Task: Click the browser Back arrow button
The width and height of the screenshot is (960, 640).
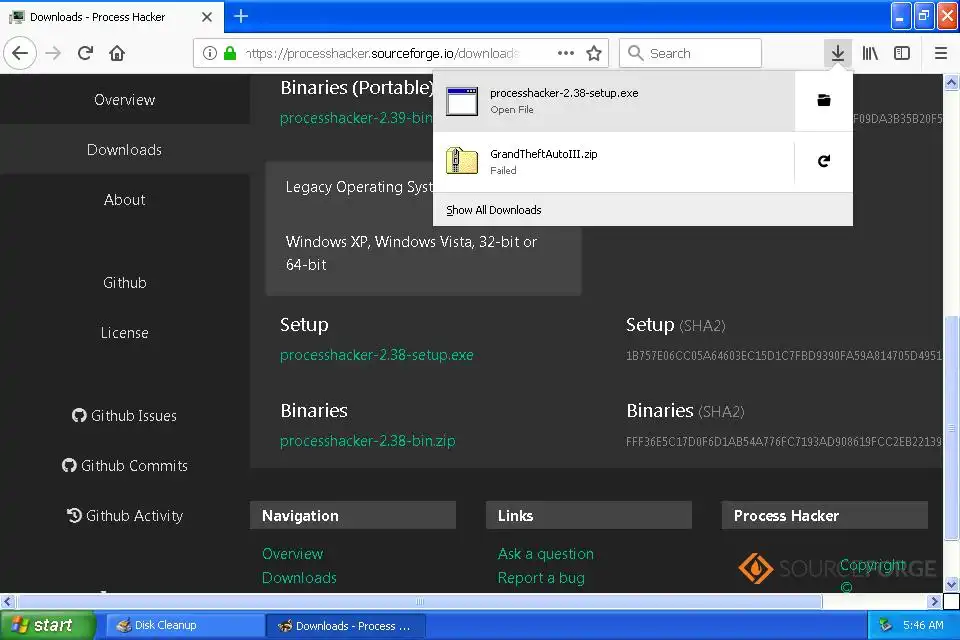Action: (20, 53)
